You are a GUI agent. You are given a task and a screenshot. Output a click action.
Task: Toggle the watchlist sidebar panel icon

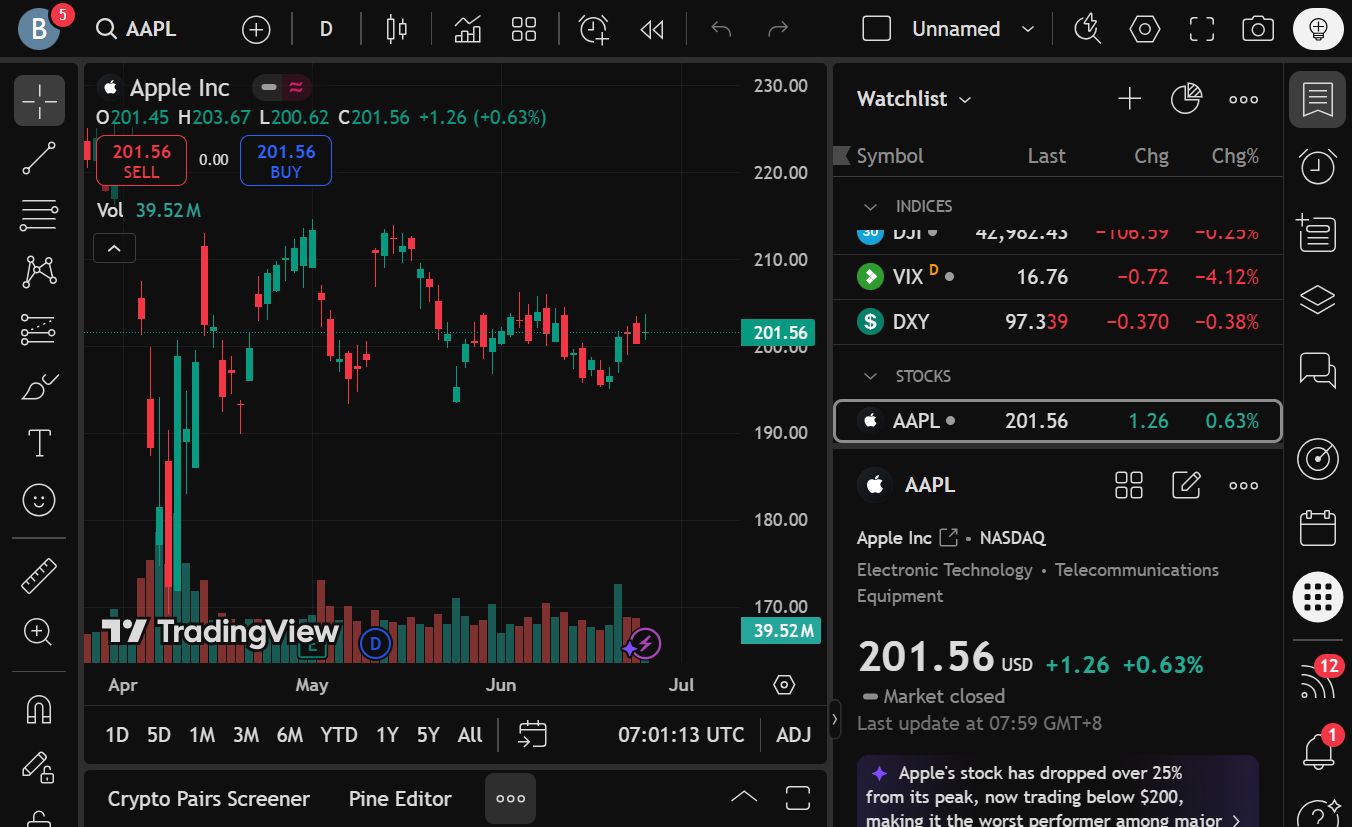tap(1317, 99)
